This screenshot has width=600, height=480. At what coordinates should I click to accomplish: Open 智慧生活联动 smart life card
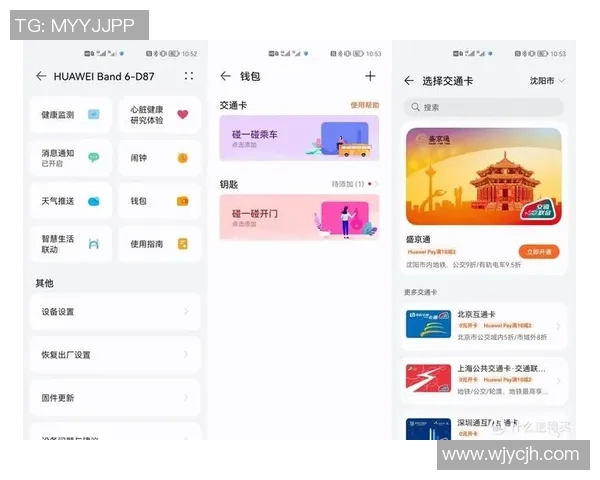71,244
